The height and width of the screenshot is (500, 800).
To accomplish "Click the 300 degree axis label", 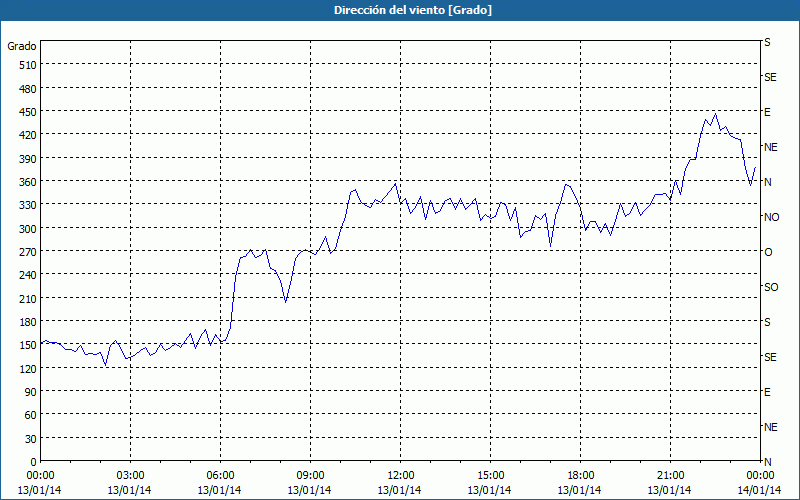I will coord(28,229).
